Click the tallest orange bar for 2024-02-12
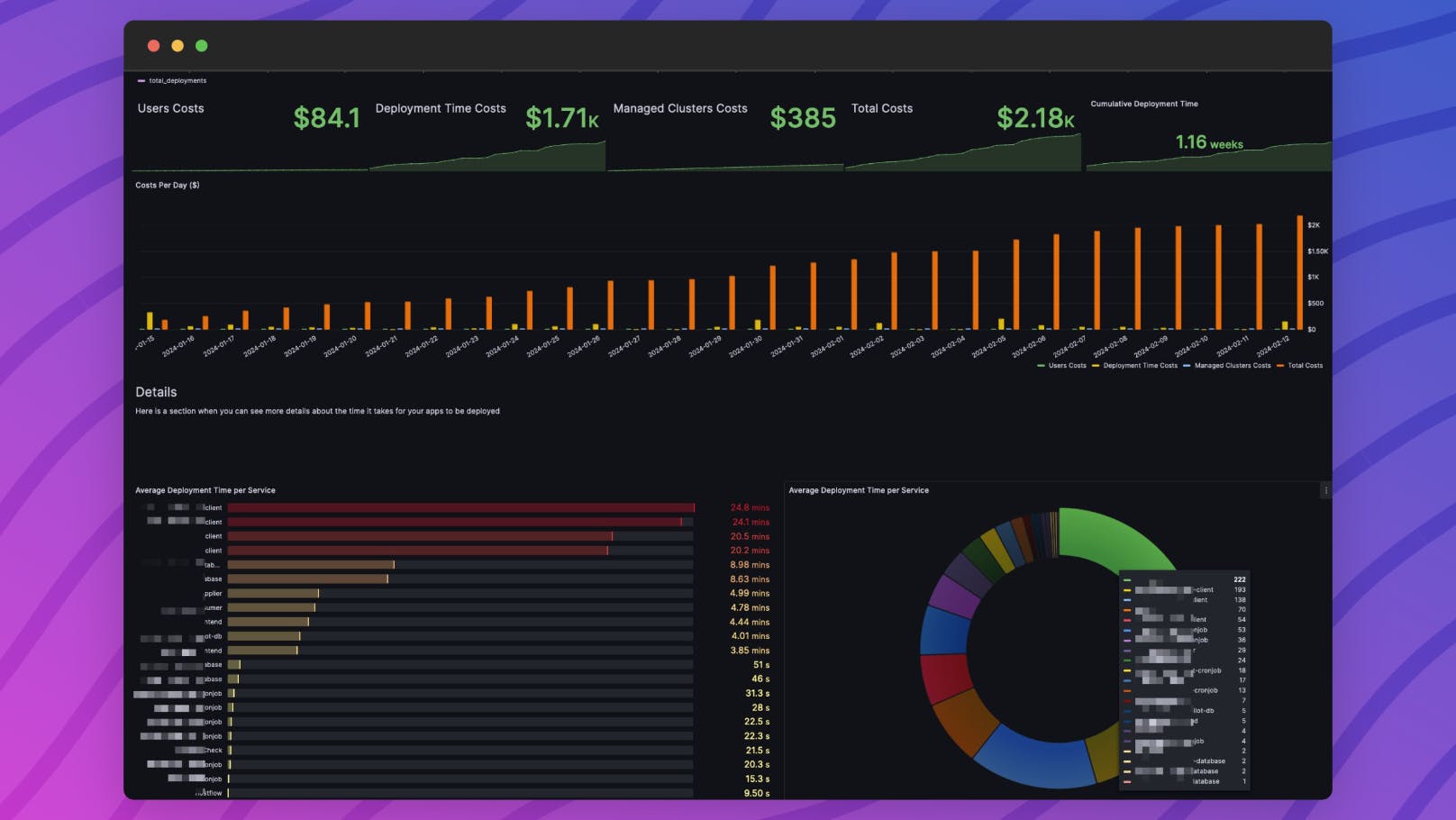1456x820 pixels. (1299, 272)
